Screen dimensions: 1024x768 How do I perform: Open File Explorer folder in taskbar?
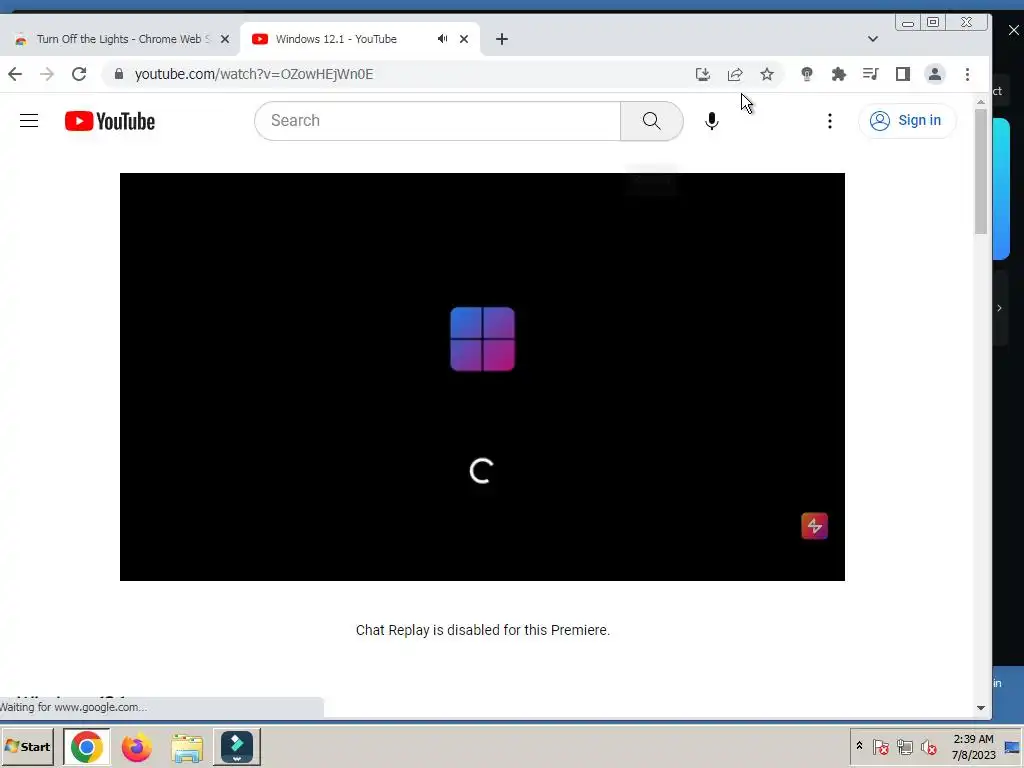(187, 746)
